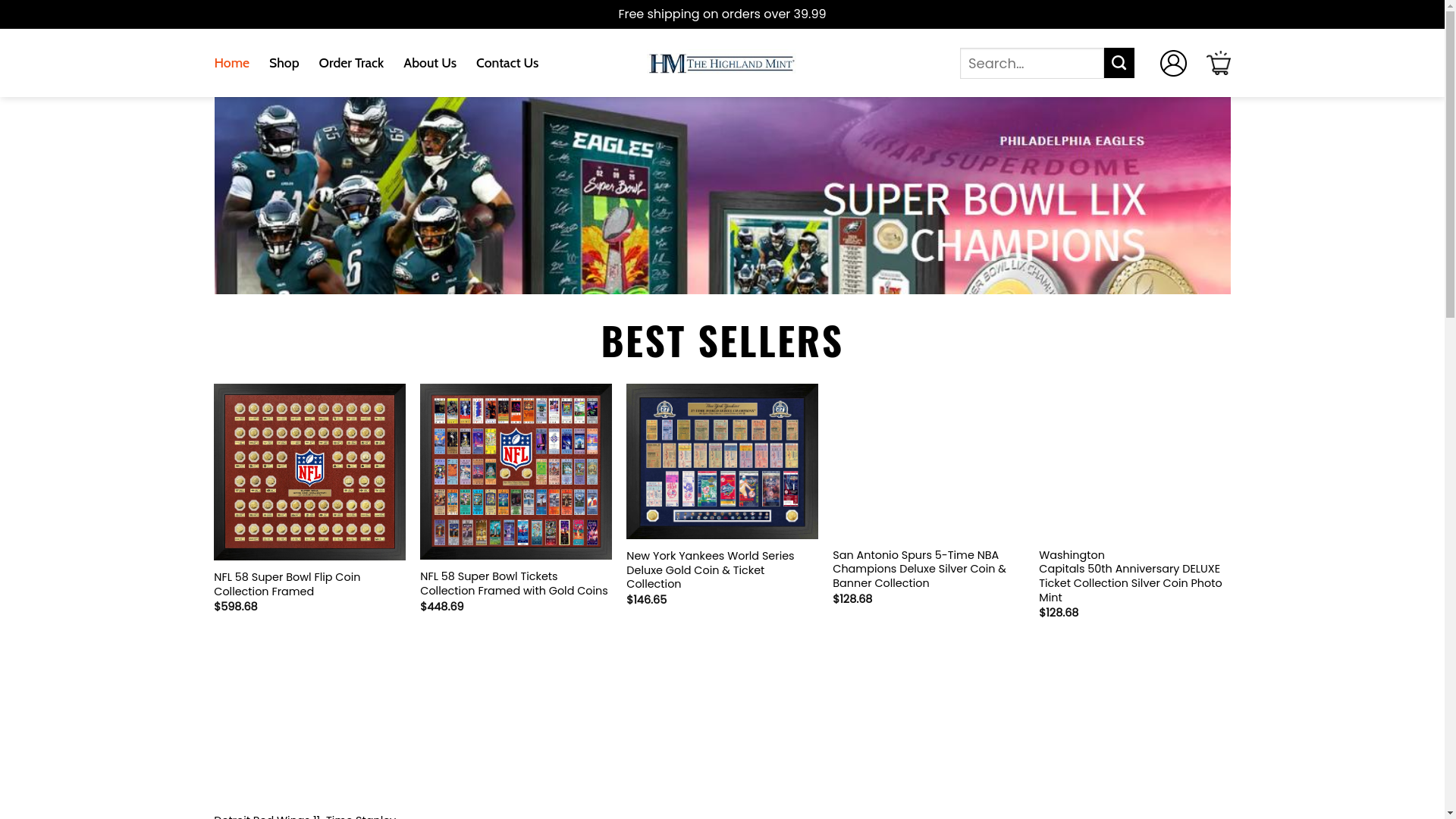This screenshot has height=819, width=1456.
Task: Open NFL 58 Super Bowl Tickets Collection thumbnail
Action: pyautogui.click(x=516, y=472)
